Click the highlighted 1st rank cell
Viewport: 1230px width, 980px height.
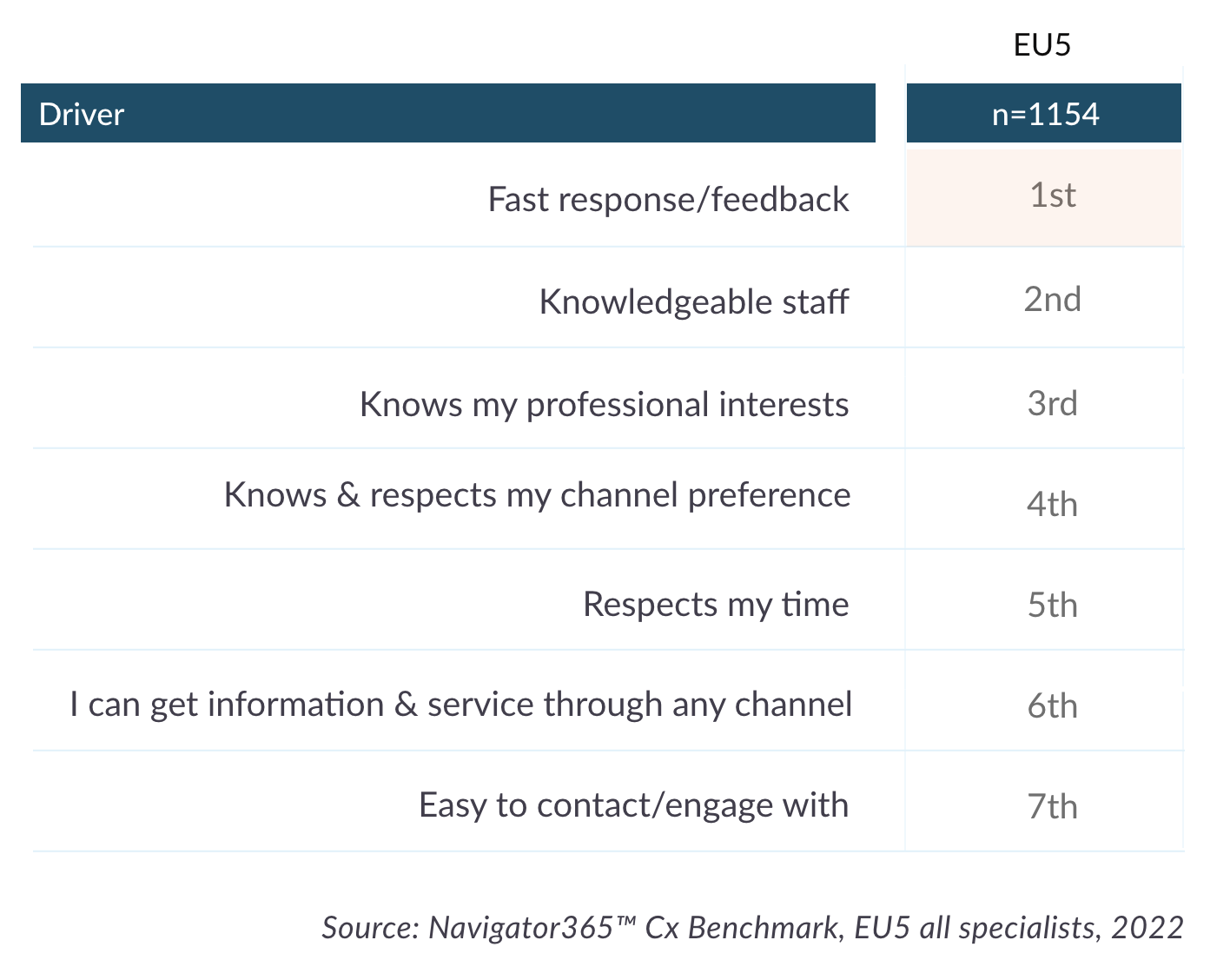(1044, 197)
